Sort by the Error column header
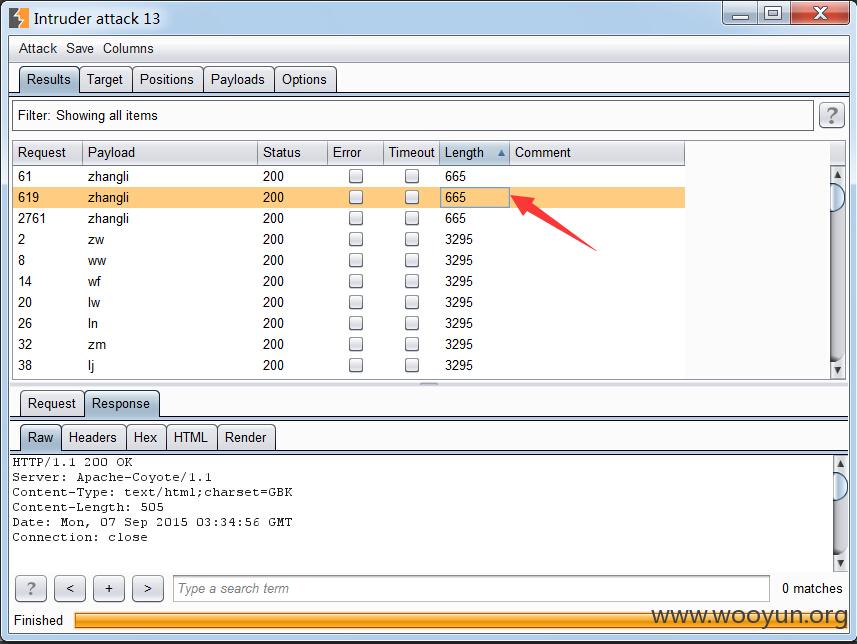Image resolution: width=857 pixels, height=644 pixels. coord(355,153)
